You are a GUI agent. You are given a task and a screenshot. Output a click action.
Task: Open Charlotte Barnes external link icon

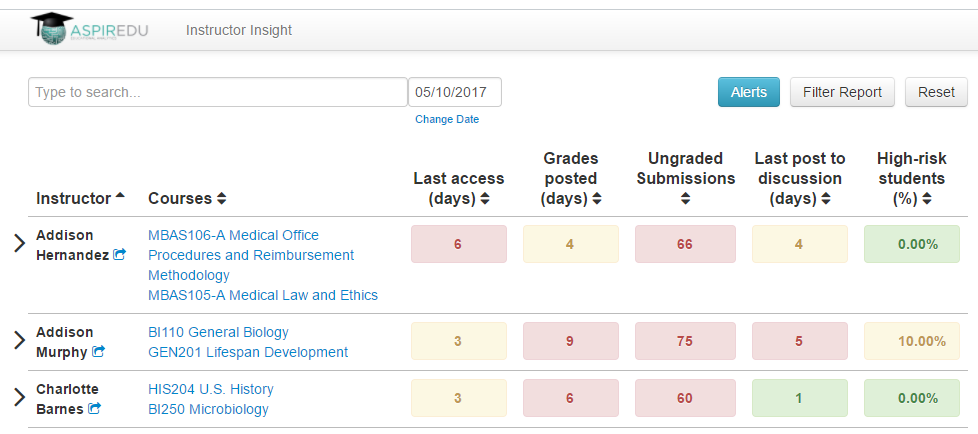94,409
